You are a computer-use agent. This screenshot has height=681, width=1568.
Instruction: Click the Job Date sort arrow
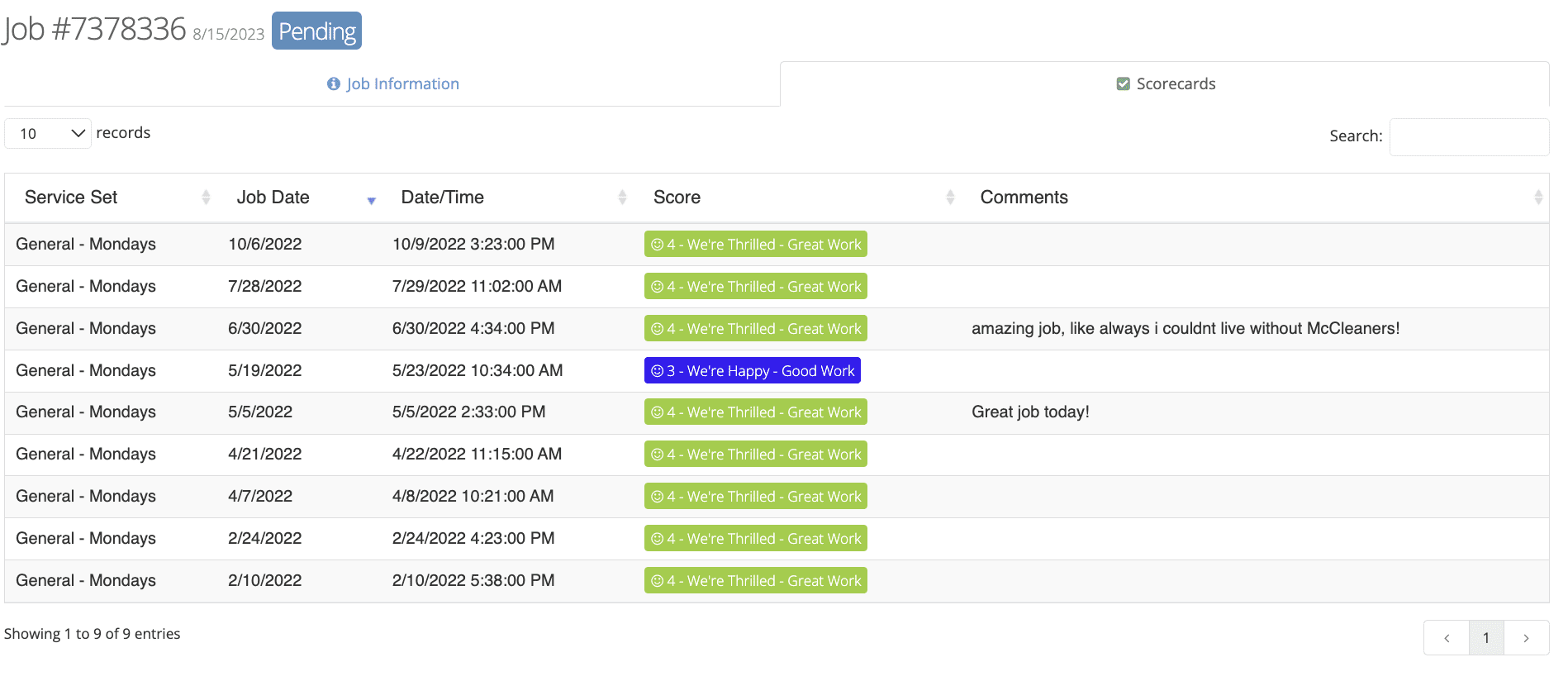click(371, 200)
